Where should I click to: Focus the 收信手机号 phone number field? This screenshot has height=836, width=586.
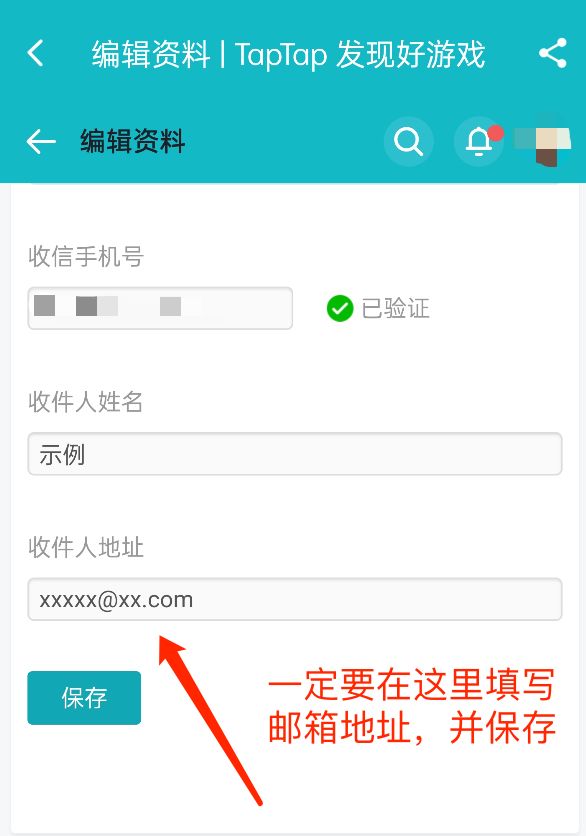[x=160, y=308]
